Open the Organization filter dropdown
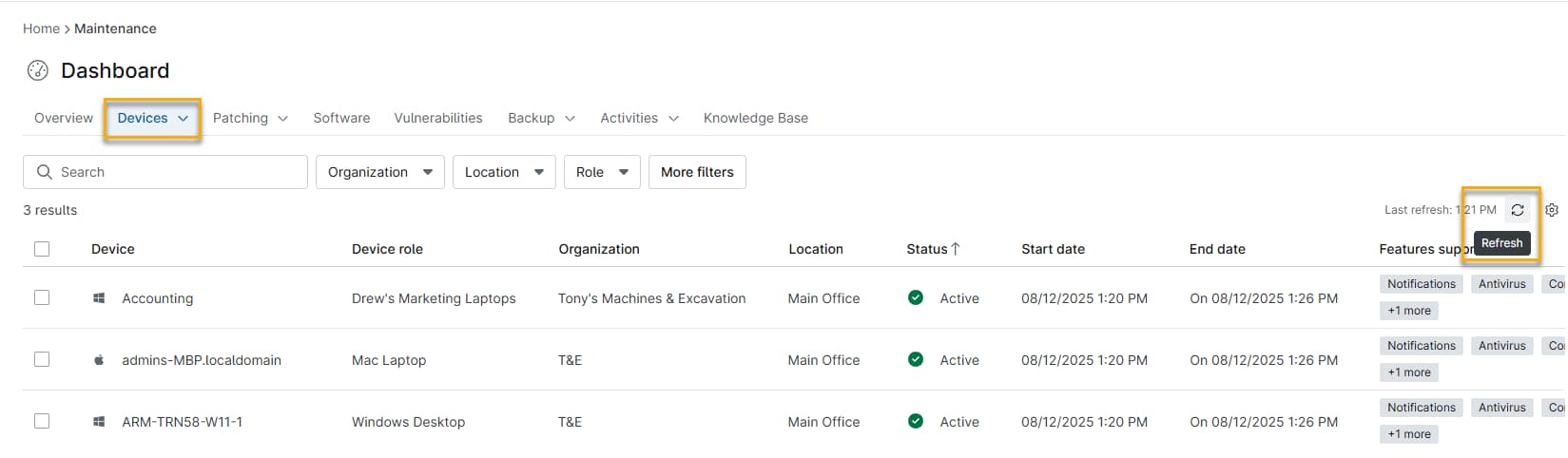 [379, 172]
